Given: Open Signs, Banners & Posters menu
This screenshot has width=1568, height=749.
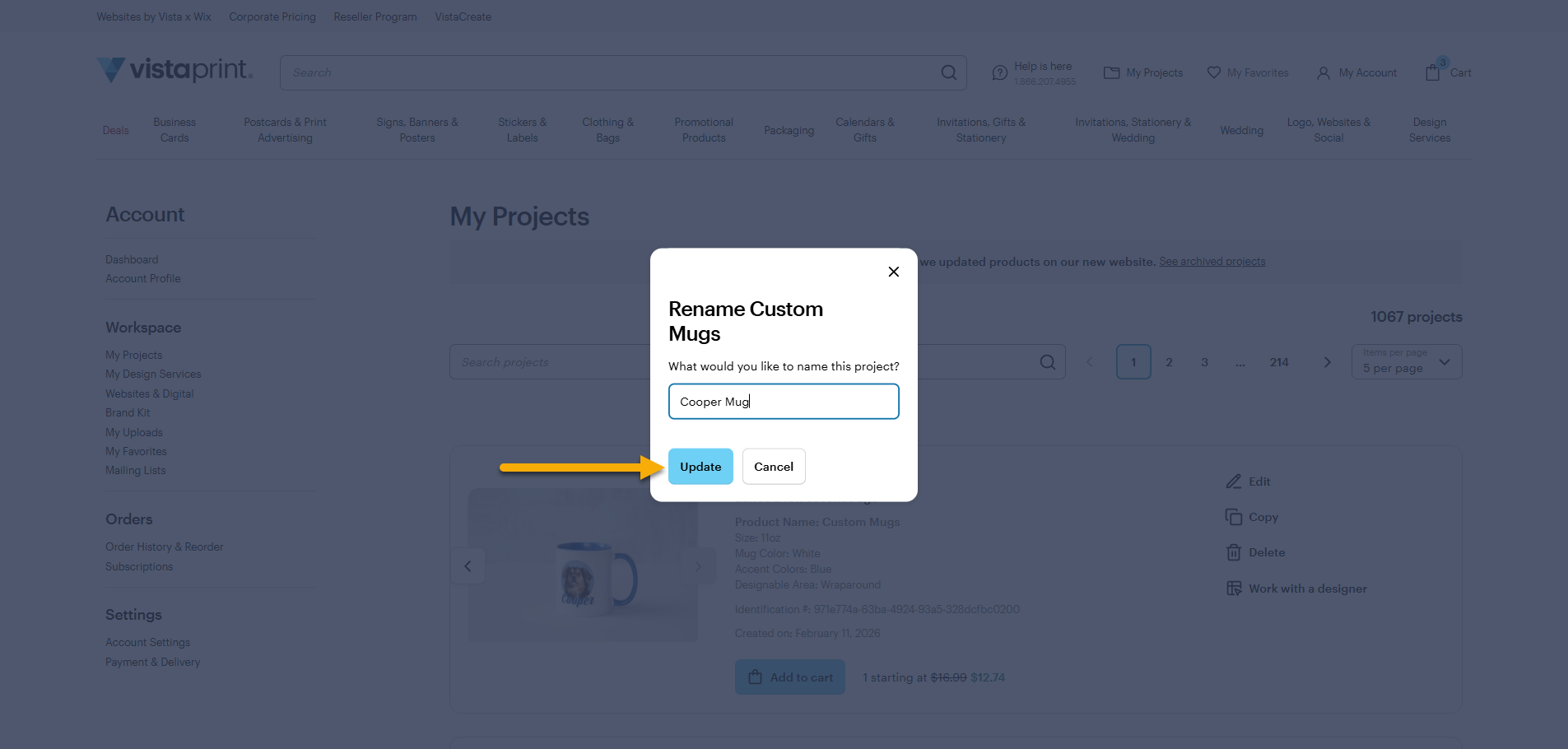Looking at the screenshot, I should tap(417, 130).
